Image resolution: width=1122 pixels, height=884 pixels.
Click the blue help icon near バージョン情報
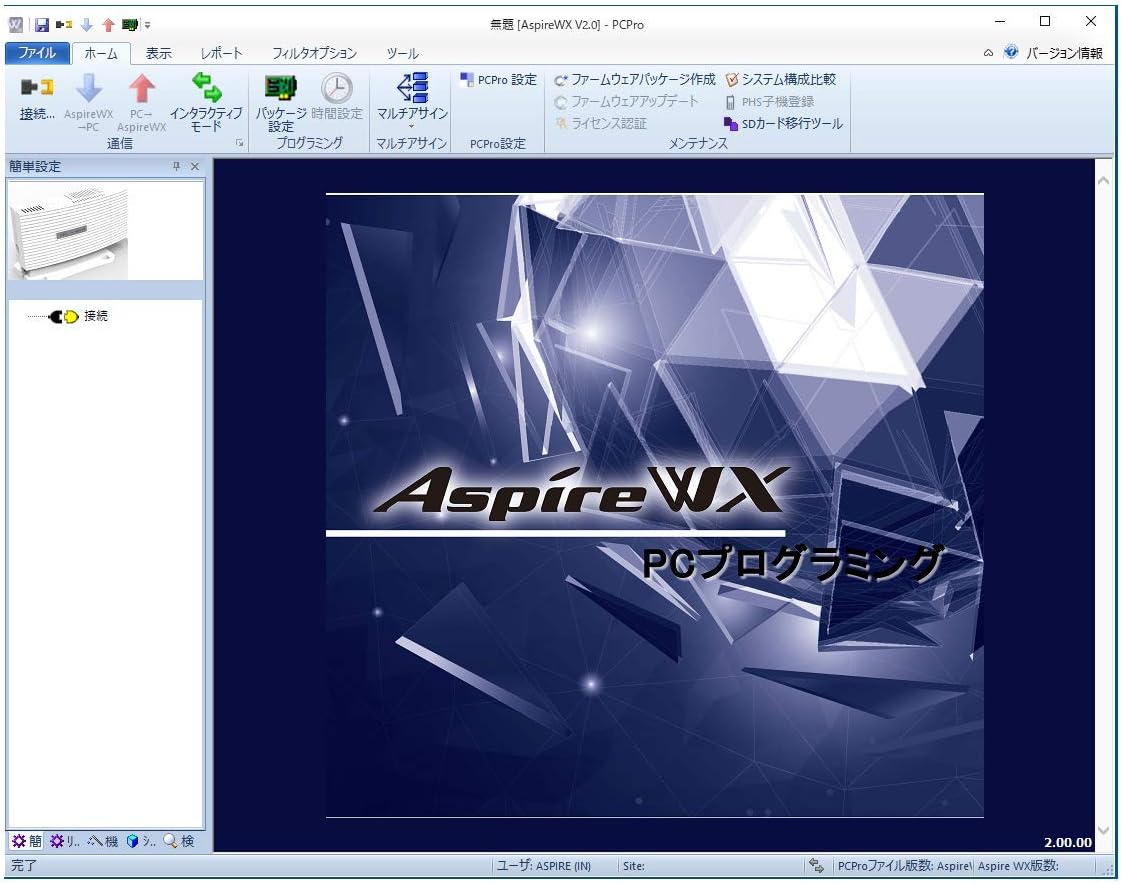(x=1011, y=52)
